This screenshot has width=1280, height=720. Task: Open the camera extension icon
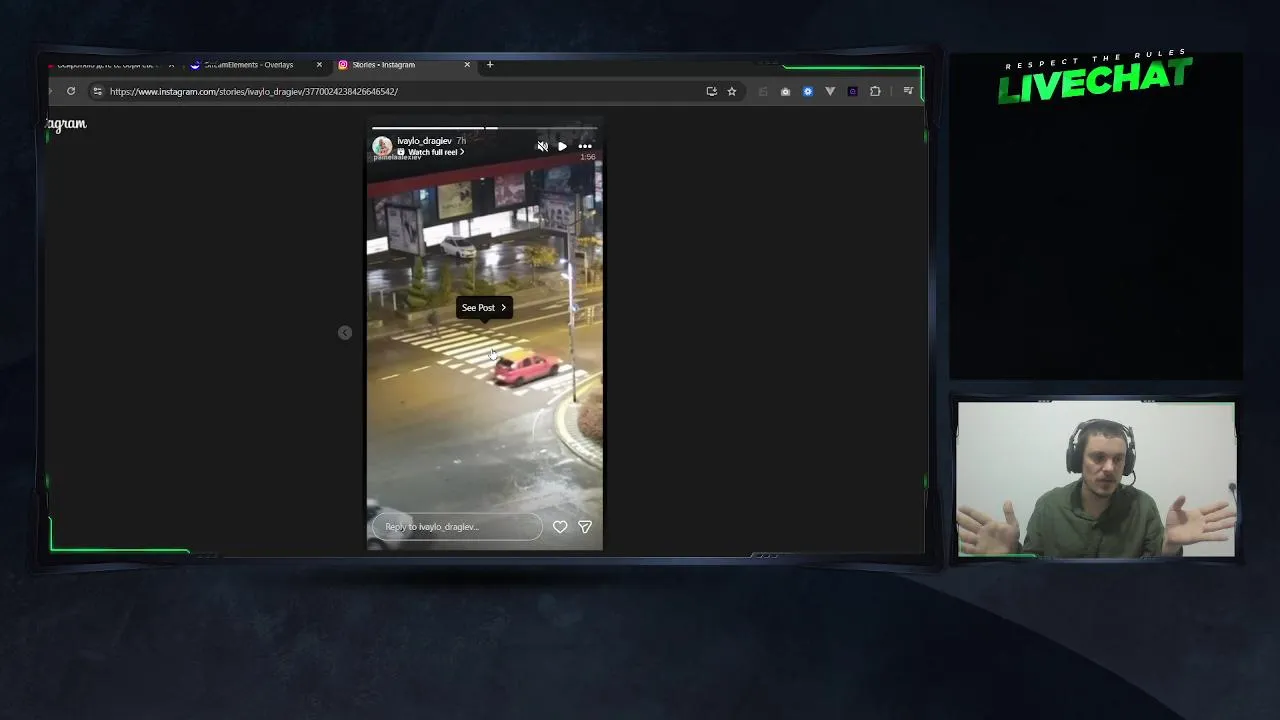pos(785,91)
